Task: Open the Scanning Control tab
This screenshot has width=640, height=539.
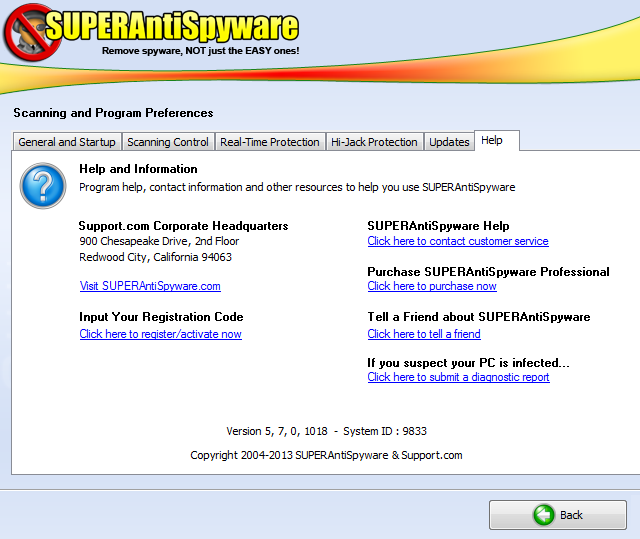Action: tap(168, 142)
